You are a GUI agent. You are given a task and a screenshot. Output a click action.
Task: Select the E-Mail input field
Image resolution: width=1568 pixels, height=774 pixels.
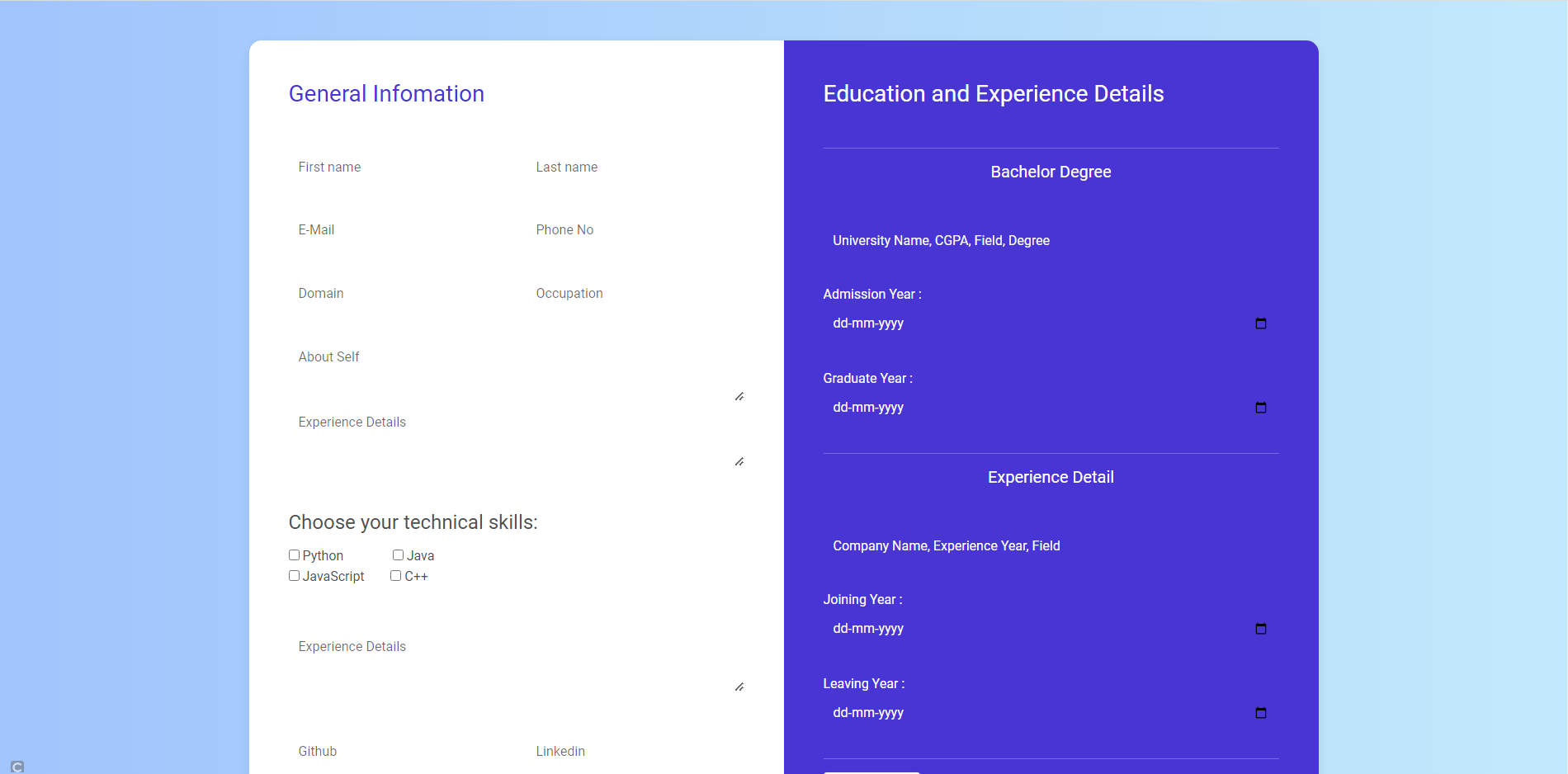398,230
